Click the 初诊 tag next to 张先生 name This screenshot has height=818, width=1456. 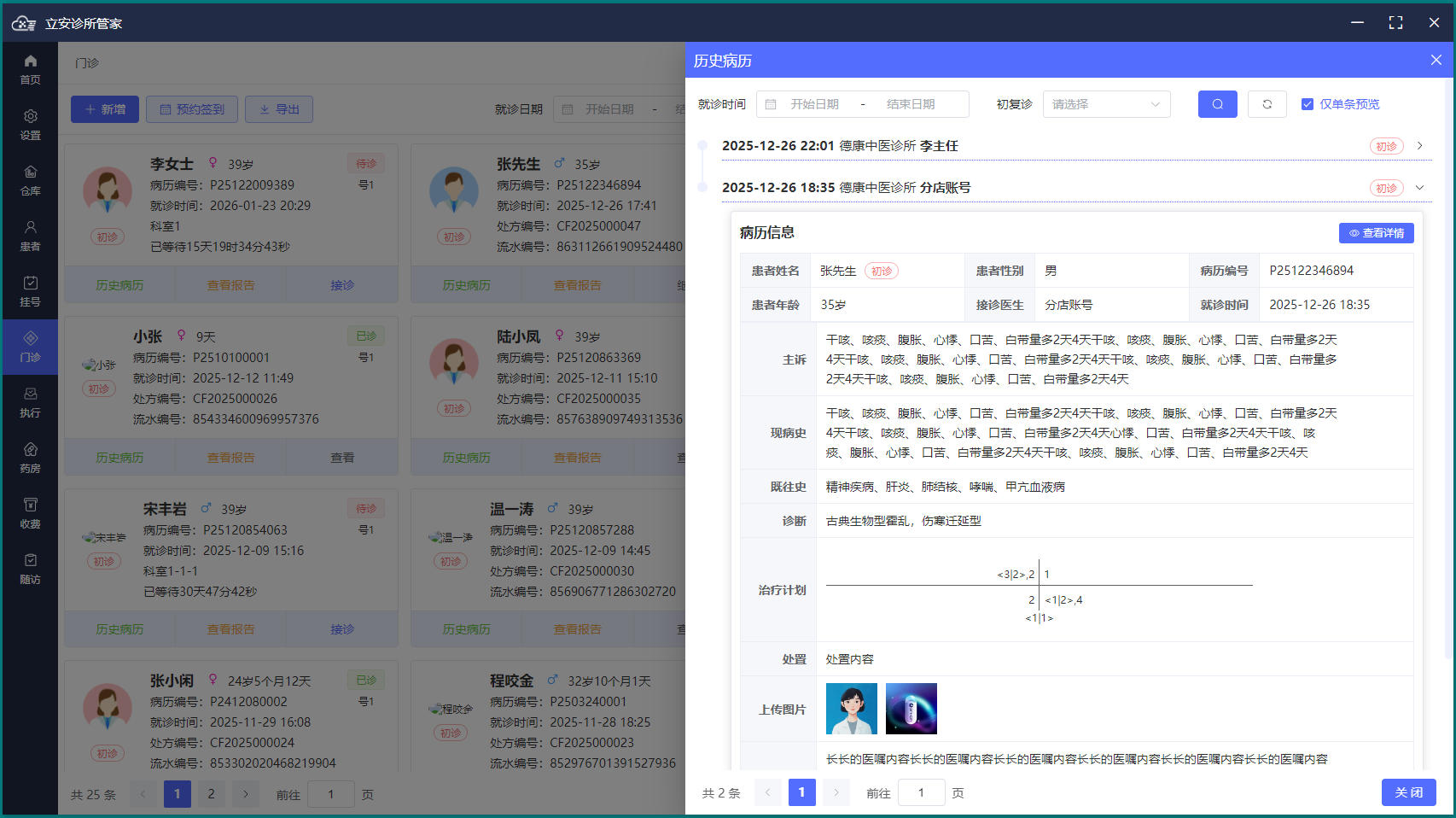[x=882, y=271]
